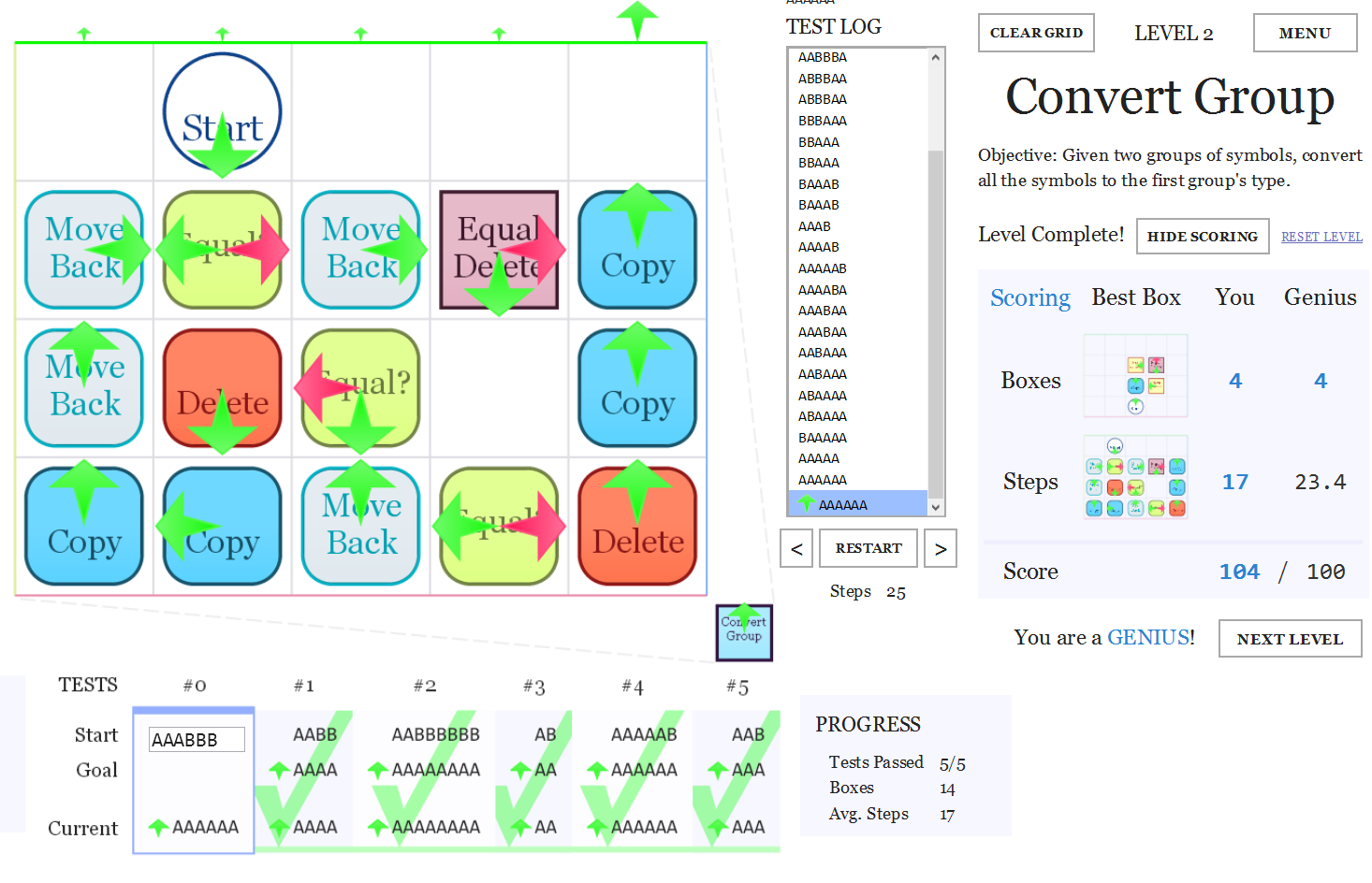Image resolution: width=1372 pixels, height=883 pixels.
Task: Select AAAABA entry in test log
Action: 823,290
